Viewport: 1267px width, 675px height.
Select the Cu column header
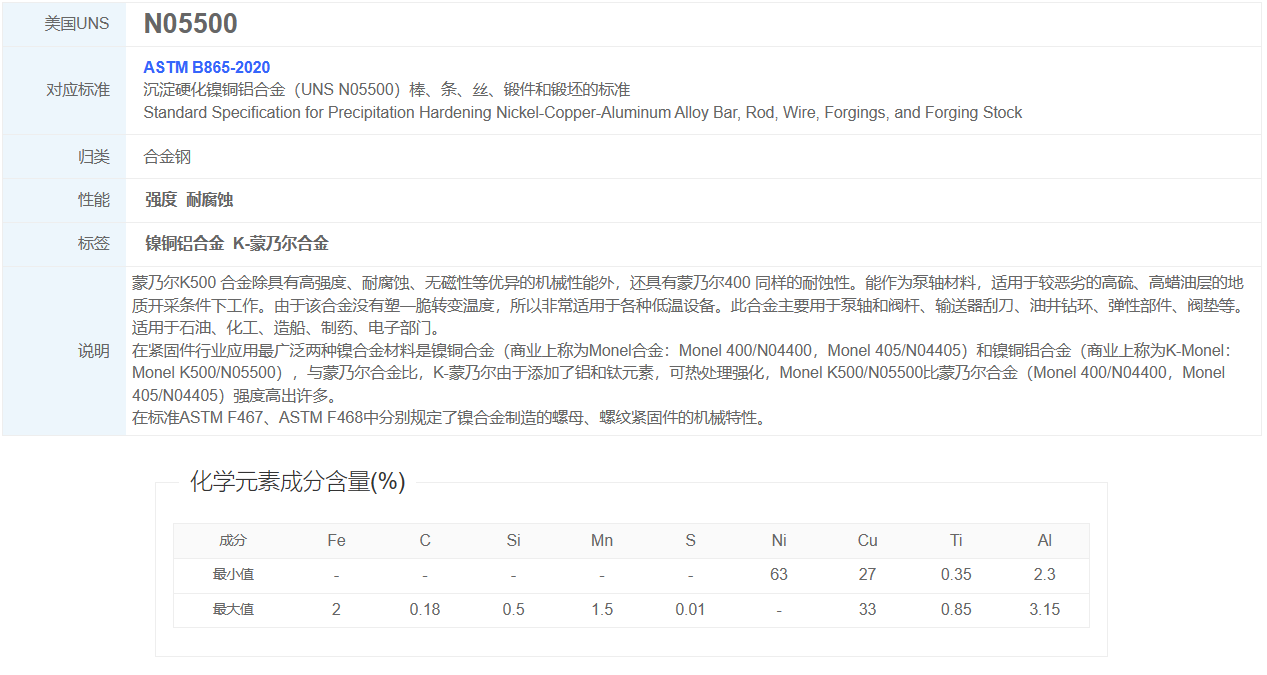click(867, 541)
